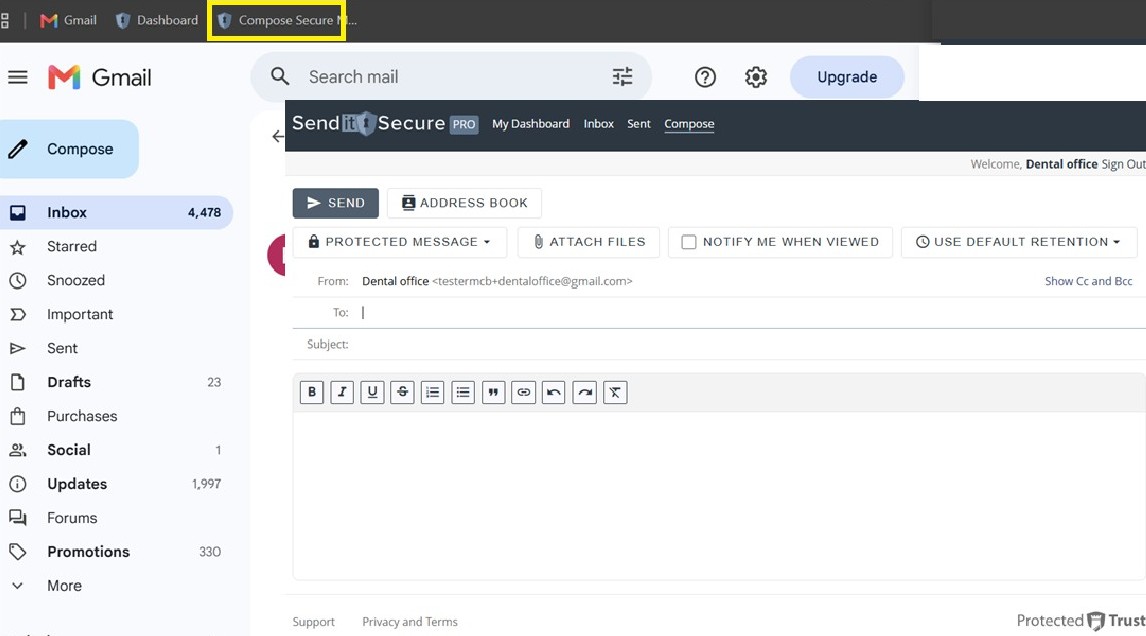Open Gmail main menu hamburger icon
Image resolution: width=1146 pixels, height=636 pixels.
tap(18, 77)
